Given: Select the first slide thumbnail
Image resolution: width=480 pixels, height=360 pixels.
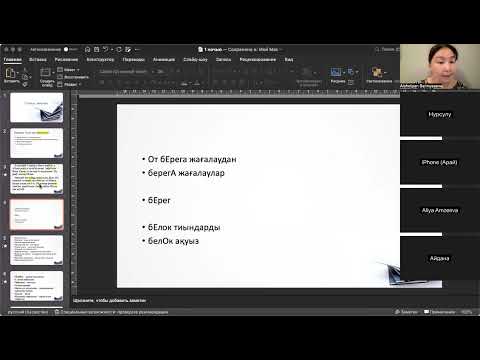Looking at the screenshot, I should [x=37, y=107].
